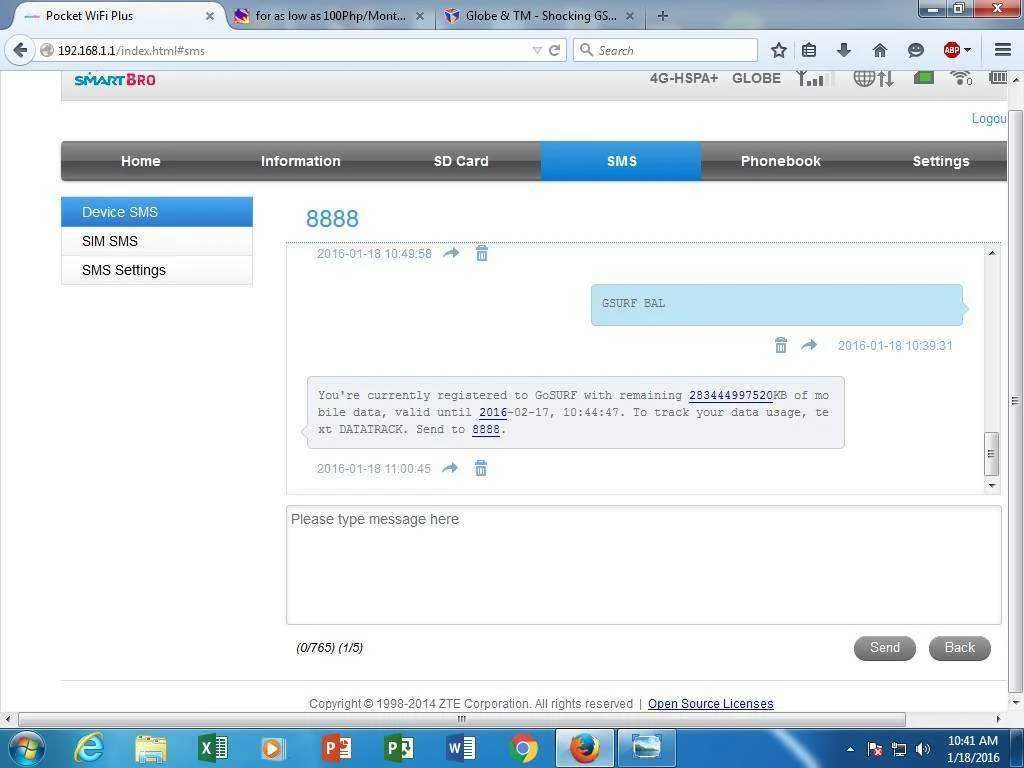Show hidden tray icons arrow
Image resolution: width=1024 pixels, height=768 pixels.
pos(850,749)
